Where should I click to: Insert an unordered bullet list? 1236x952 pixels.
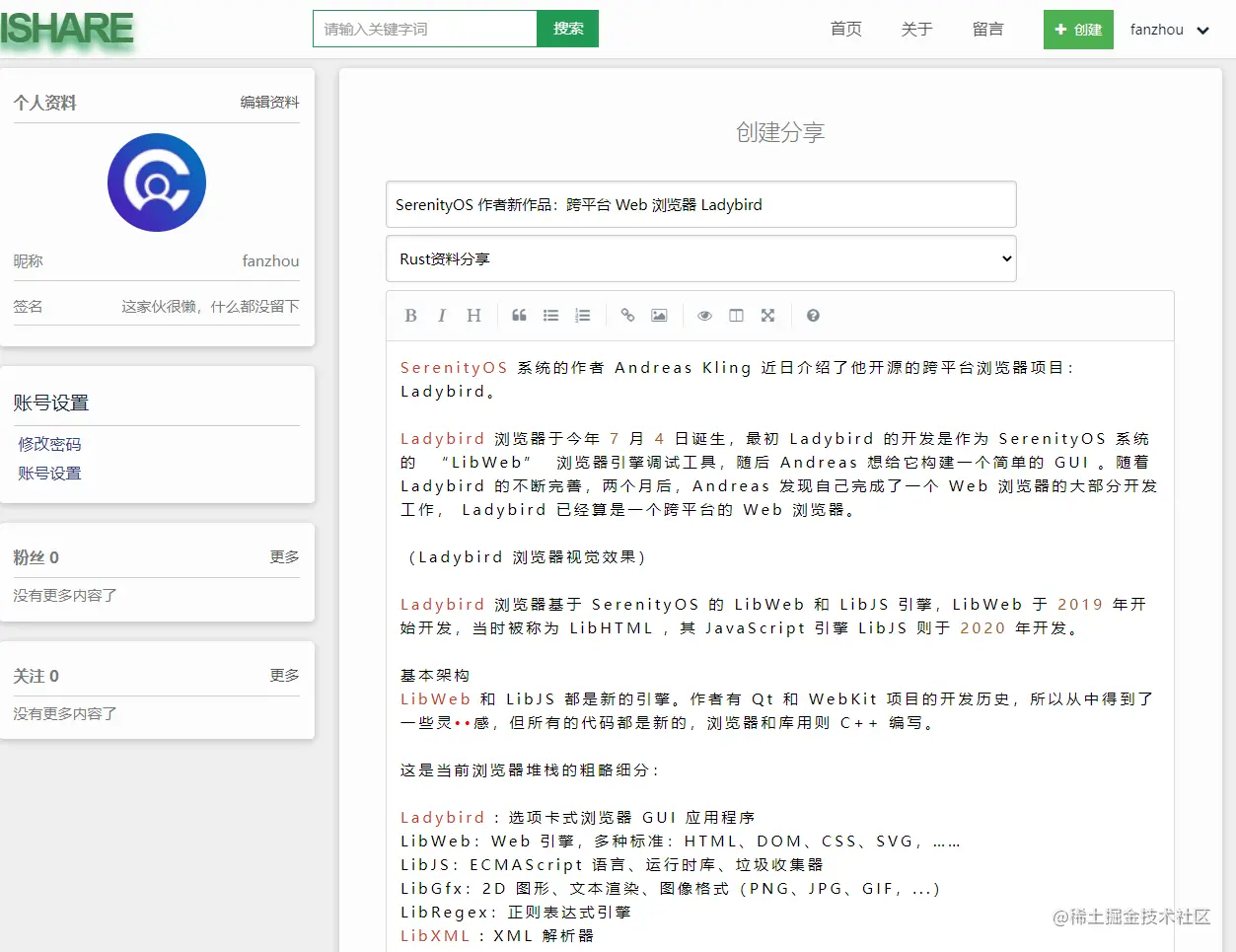pyautogui.click(x=550, y=316)
